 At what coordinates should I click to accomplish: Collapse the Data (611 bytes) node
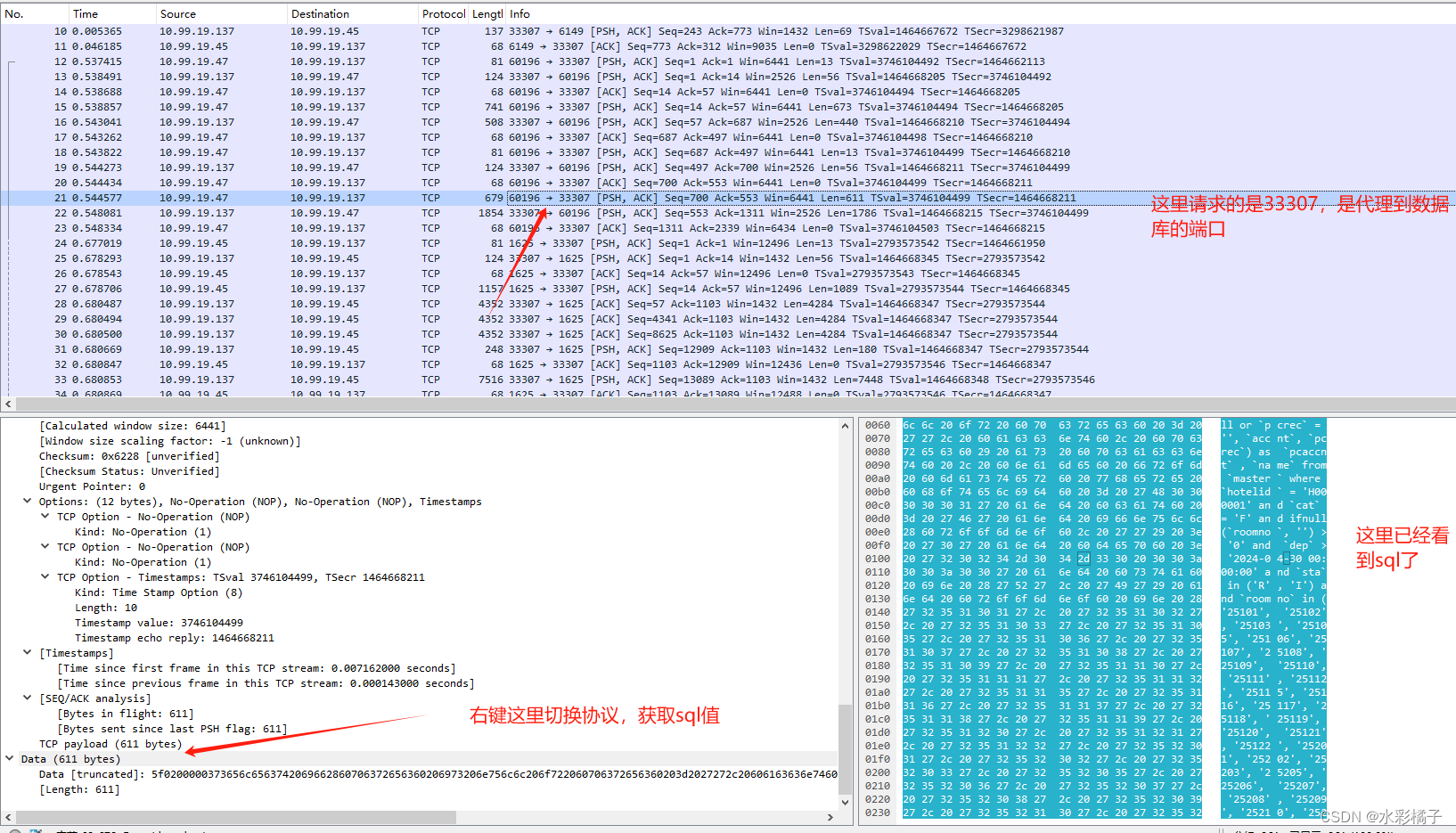(10, 759)
